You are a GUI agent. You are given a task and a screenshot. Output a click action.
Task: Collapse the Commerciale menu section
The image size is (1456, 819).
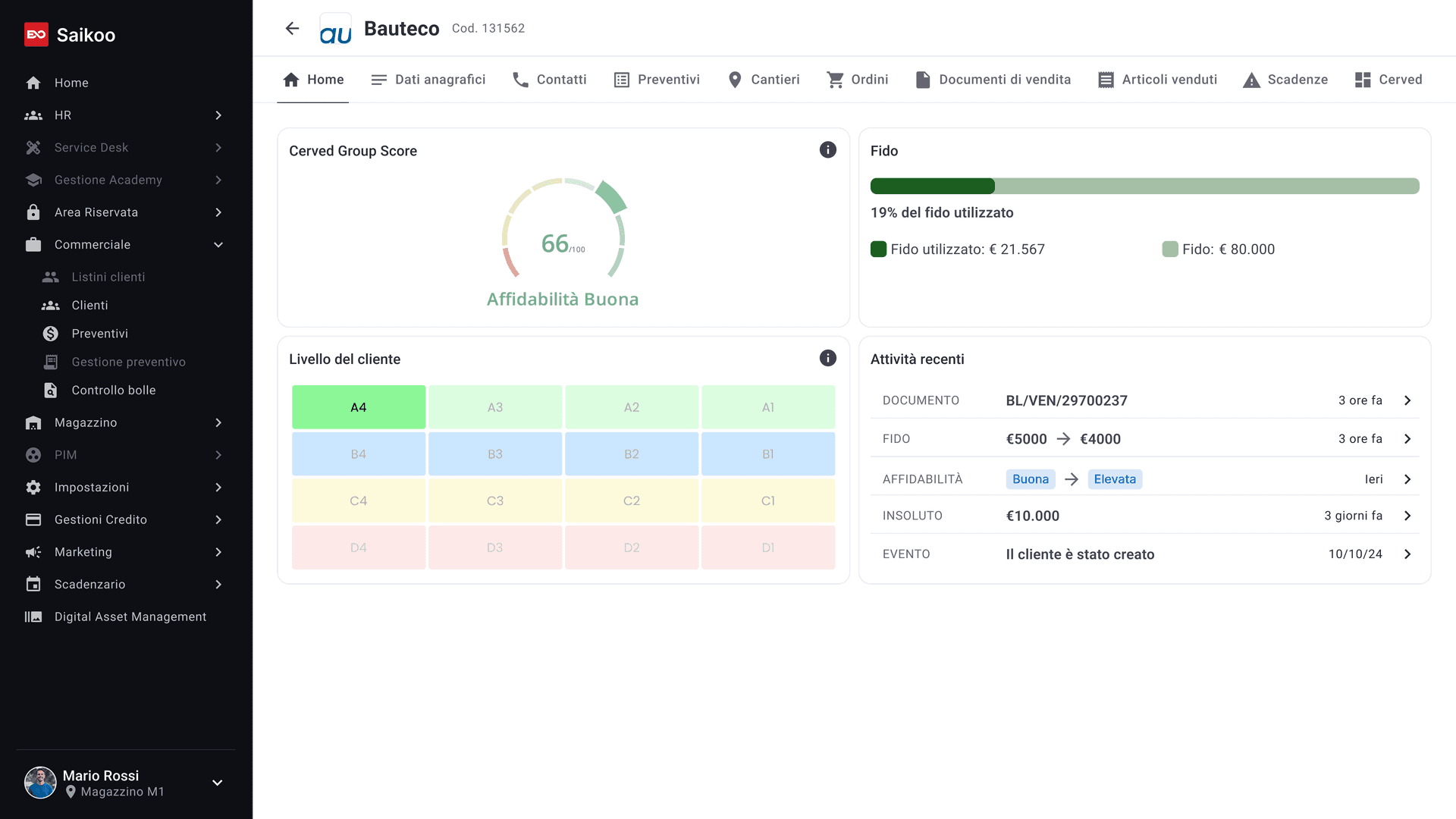218,245
